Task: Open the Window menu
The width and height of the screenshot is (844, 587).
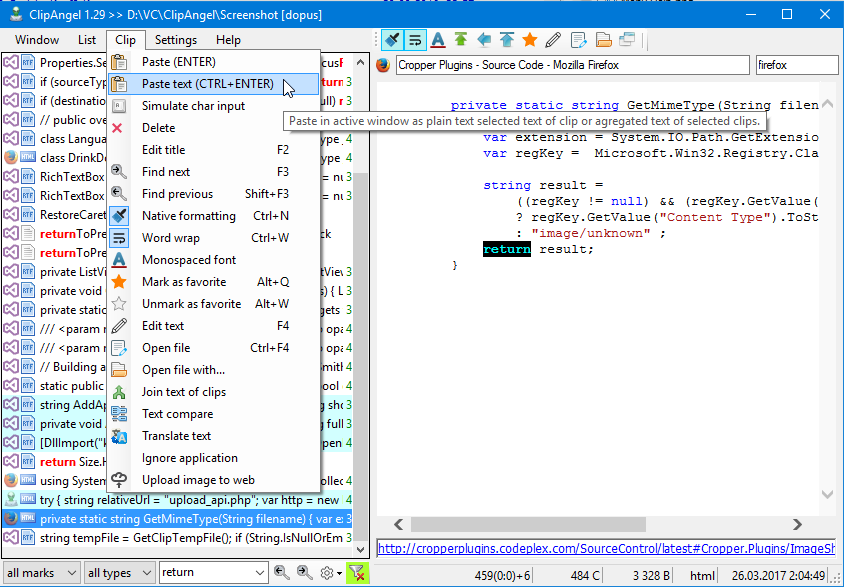Action: (37, 40)
